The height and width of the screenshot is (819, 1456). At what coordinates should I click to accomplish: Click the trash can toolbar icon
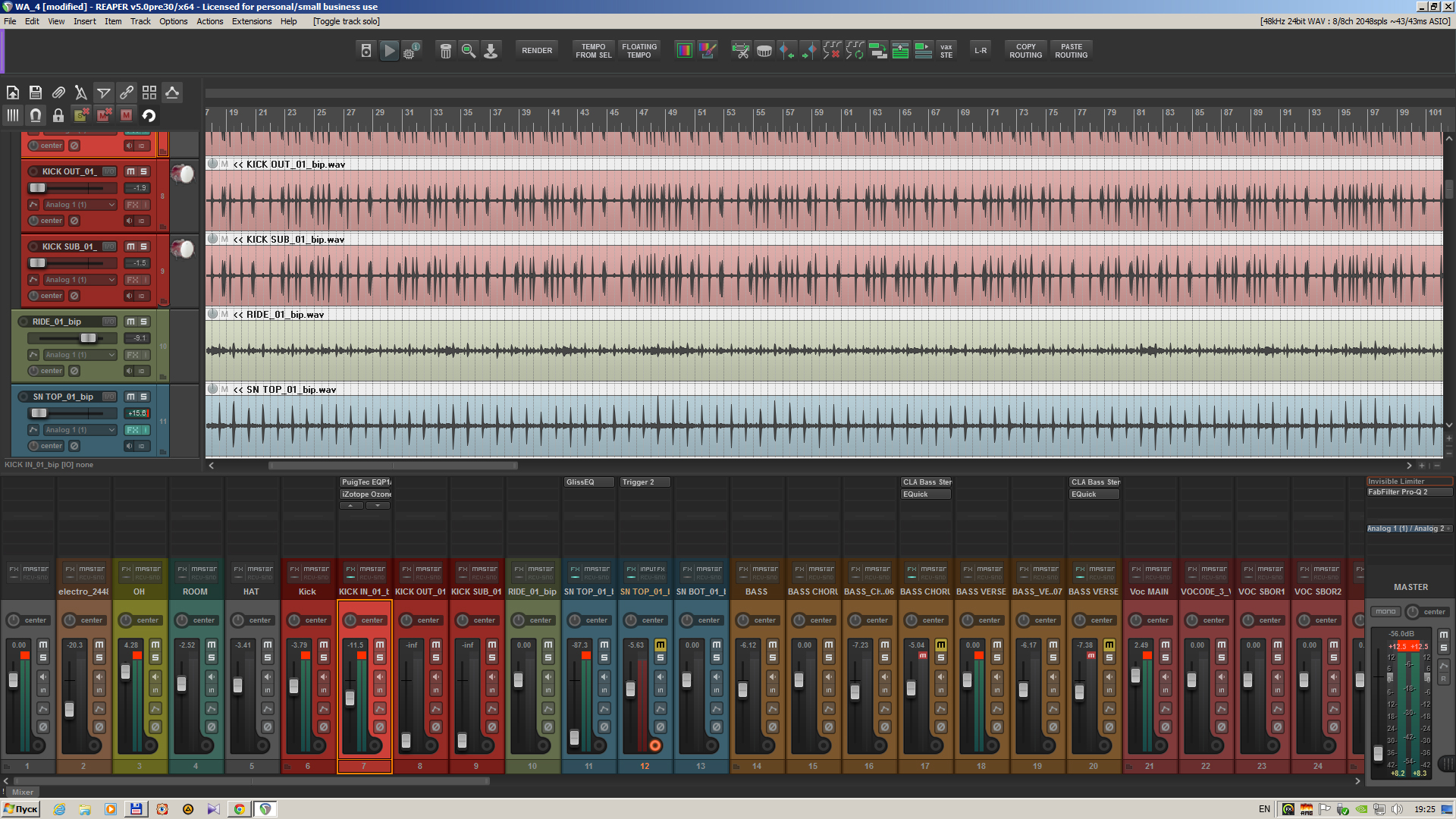(446, 51)
